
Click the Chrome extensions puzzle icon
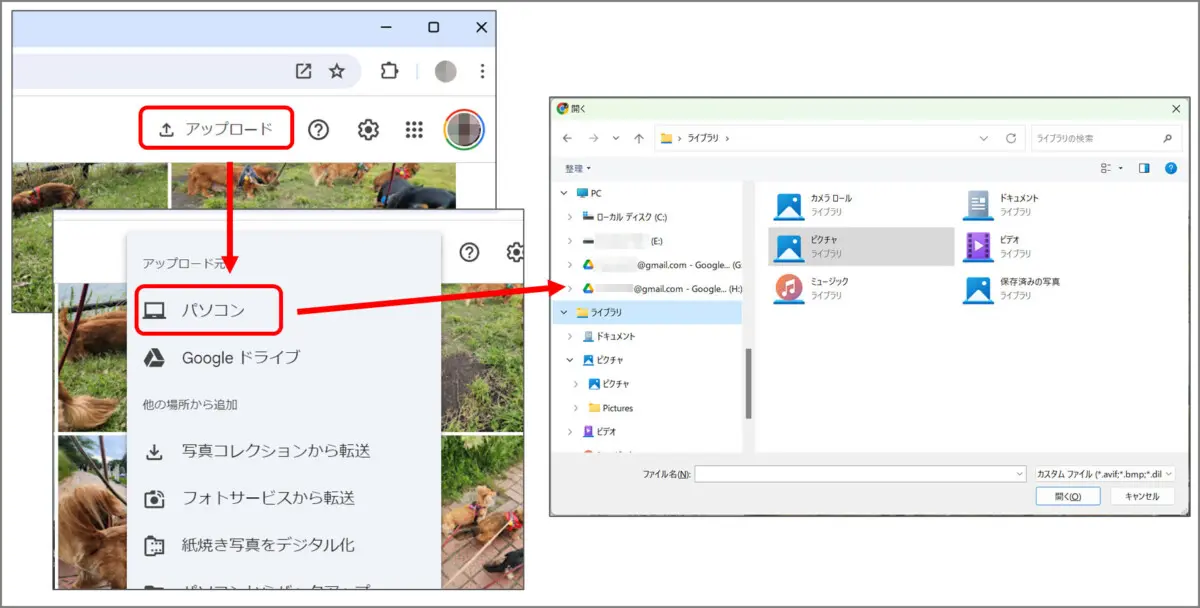coord(389,71)
